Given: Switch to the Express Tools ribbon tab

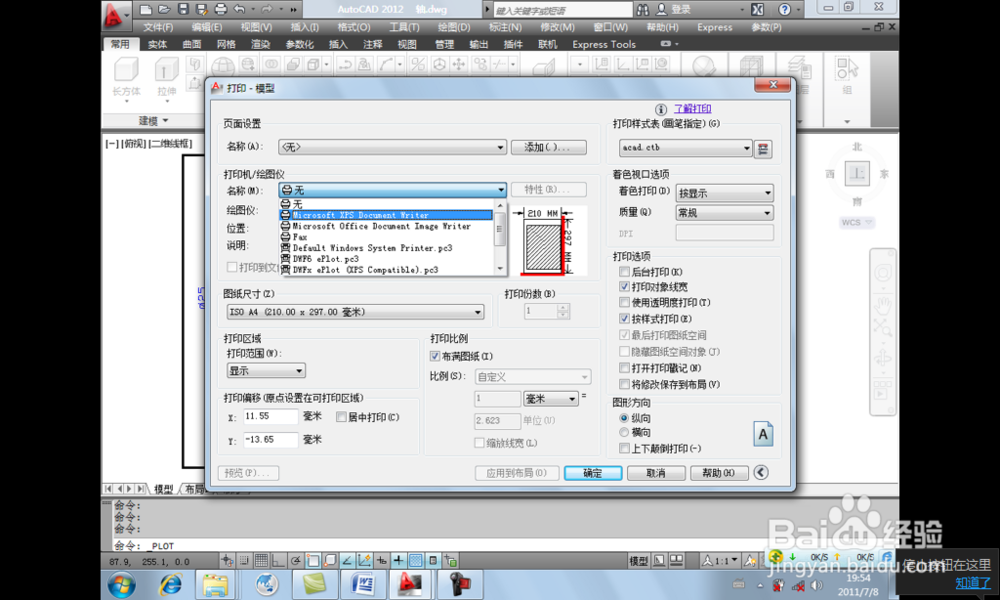Looking at the screenshot, I should click(x=604, y=44).
